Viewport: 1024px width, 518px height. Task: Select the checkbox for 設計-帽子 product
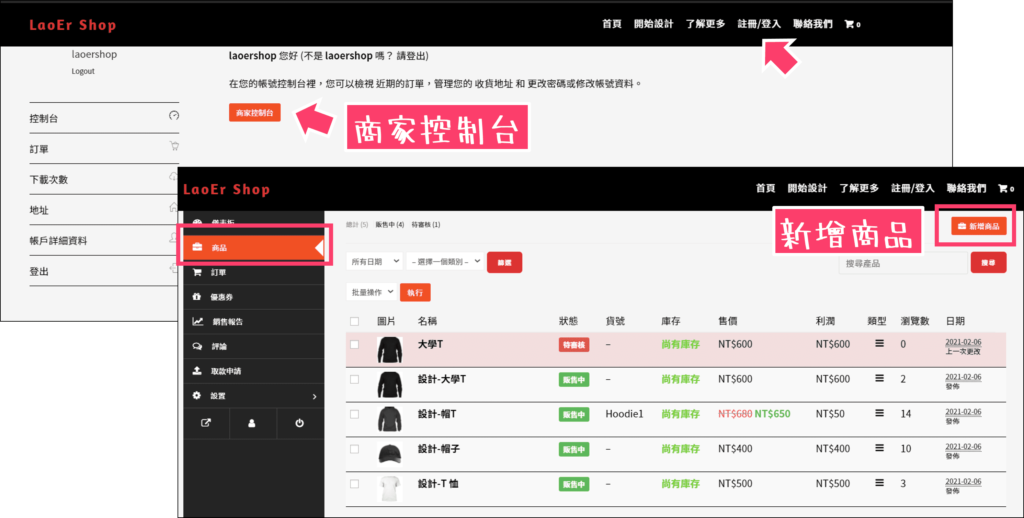pyautogui.click(x=354, y=449)
